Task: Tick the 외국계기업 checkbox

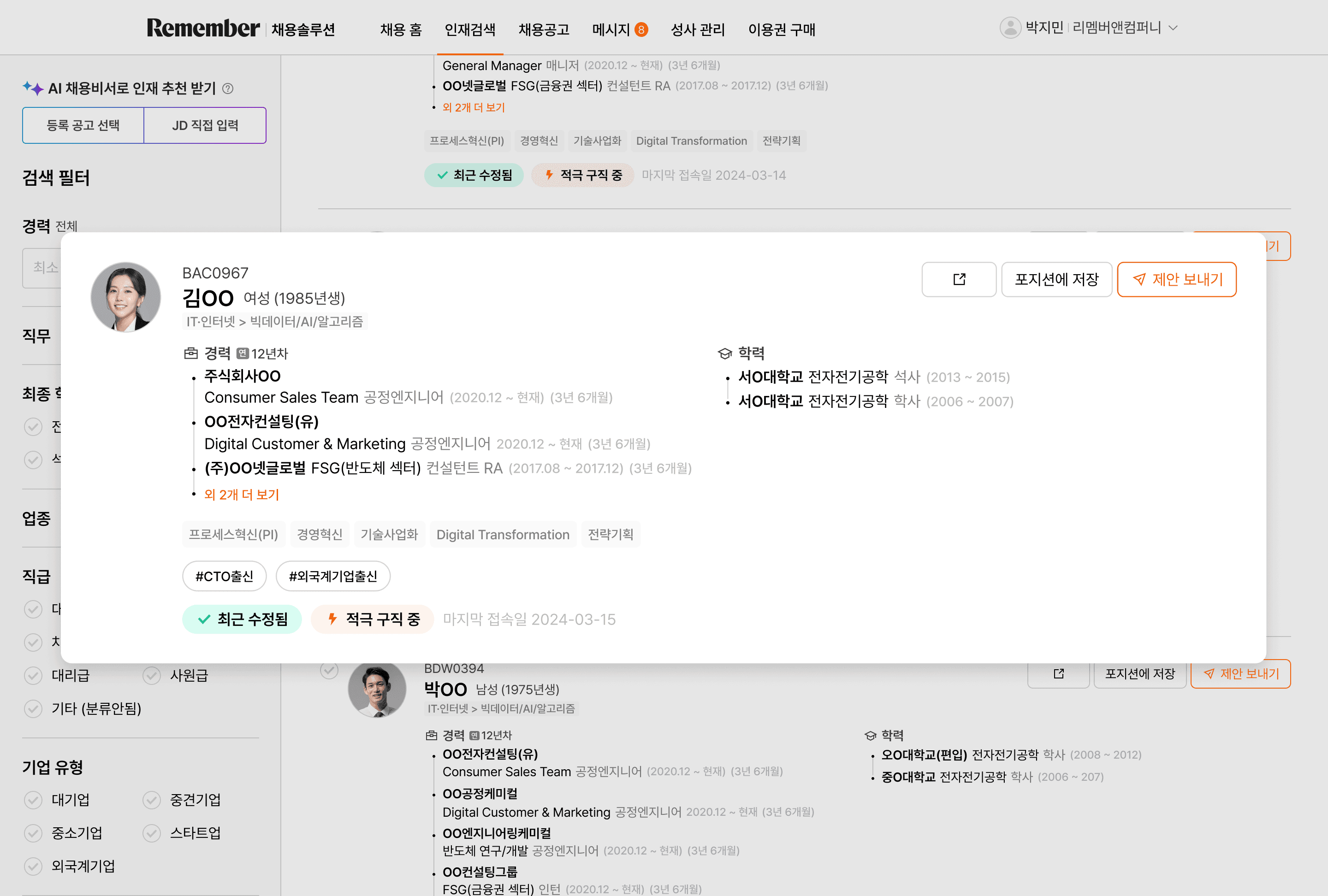Action: tap(33, 867)
